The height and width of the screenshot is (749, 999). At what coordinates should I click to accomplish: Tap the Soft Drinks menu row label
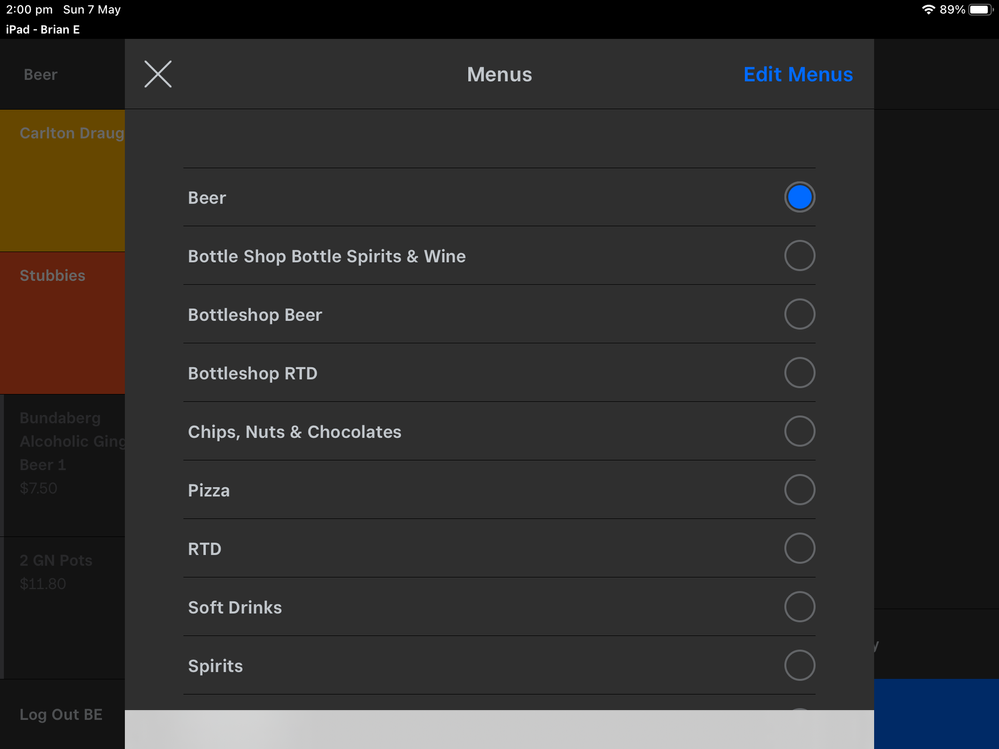coord(235,608)
